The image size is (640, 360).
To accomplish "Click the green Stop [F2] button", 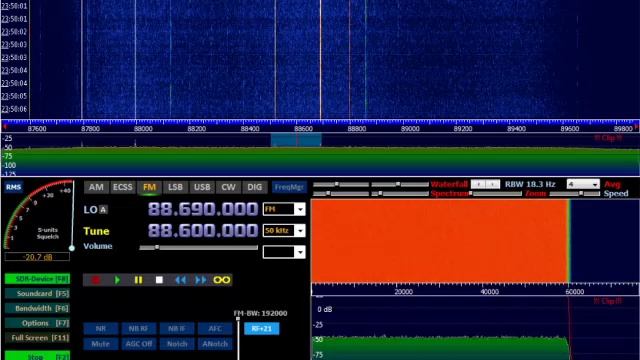I will [x=38, y=356].
